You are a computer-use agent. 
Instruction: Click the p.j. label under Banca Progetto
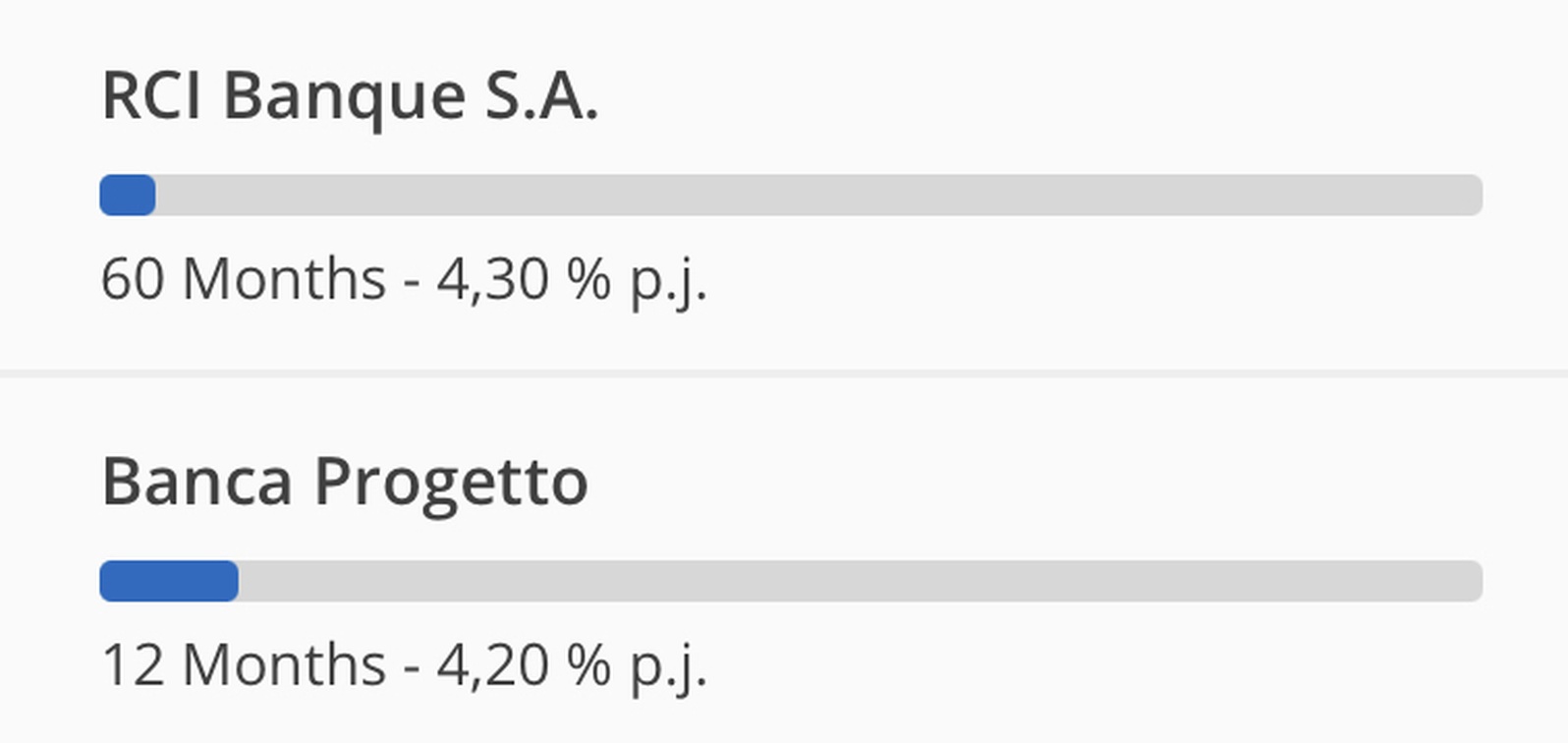click(x=668, y=669)
